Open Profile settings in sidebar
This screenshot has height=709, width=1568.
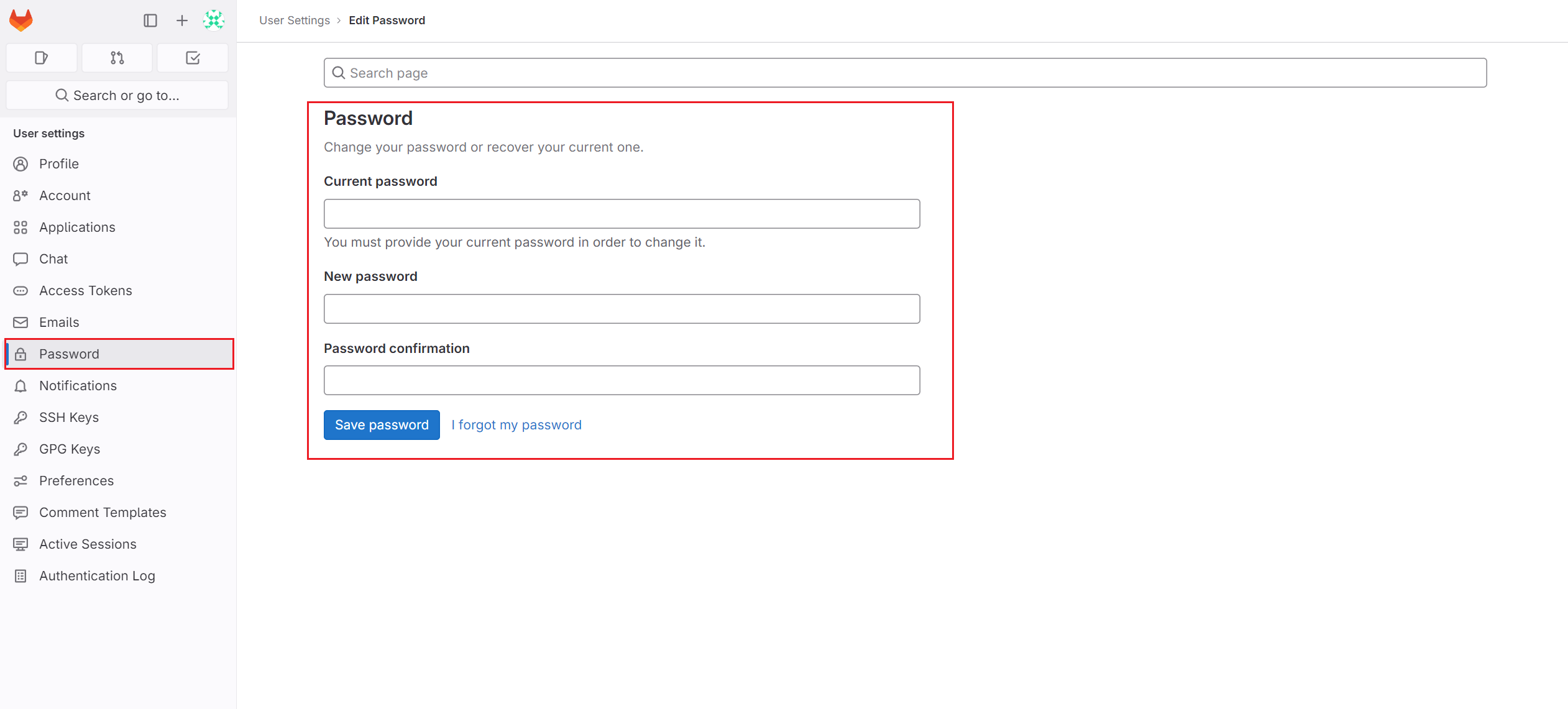click(59, 163)
